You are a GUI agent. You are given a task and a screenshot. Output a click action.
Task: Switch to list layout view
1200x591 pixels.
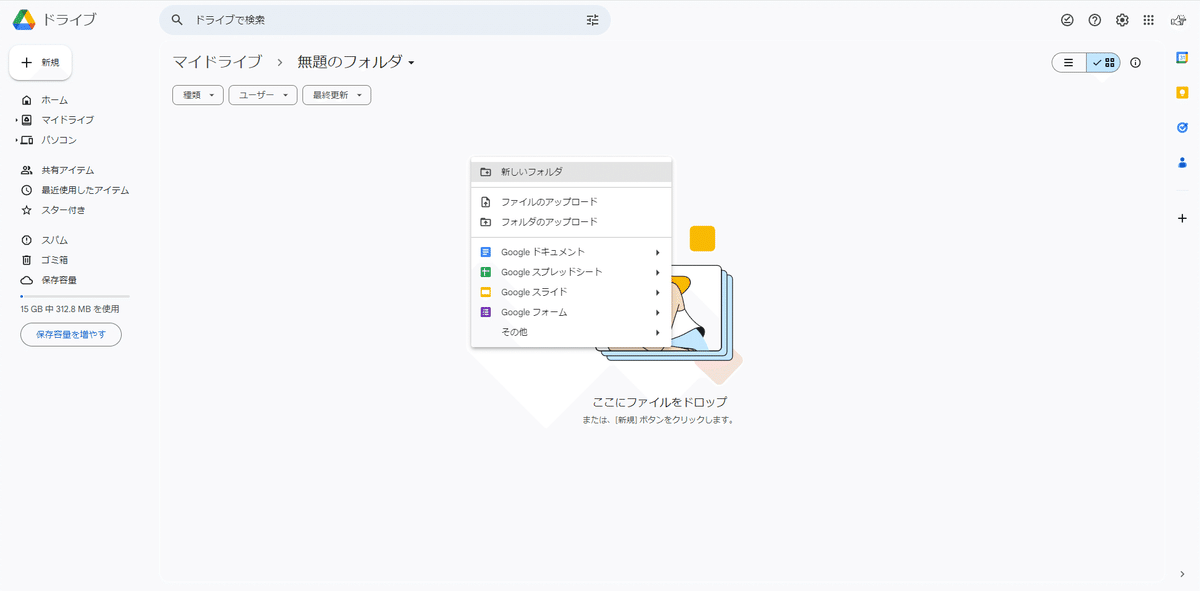[1069, 62]
